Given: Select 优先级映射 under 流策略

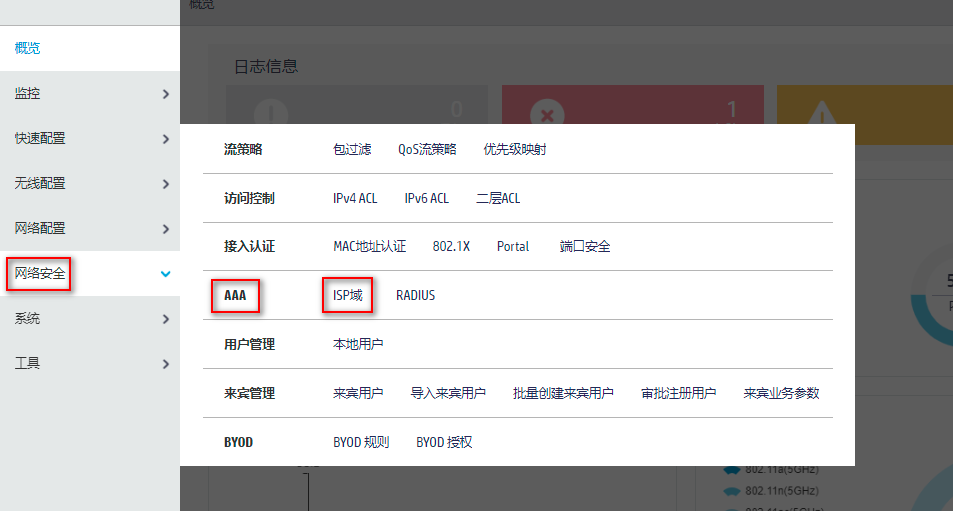Looking at the screenshot, I should [515, 149].
